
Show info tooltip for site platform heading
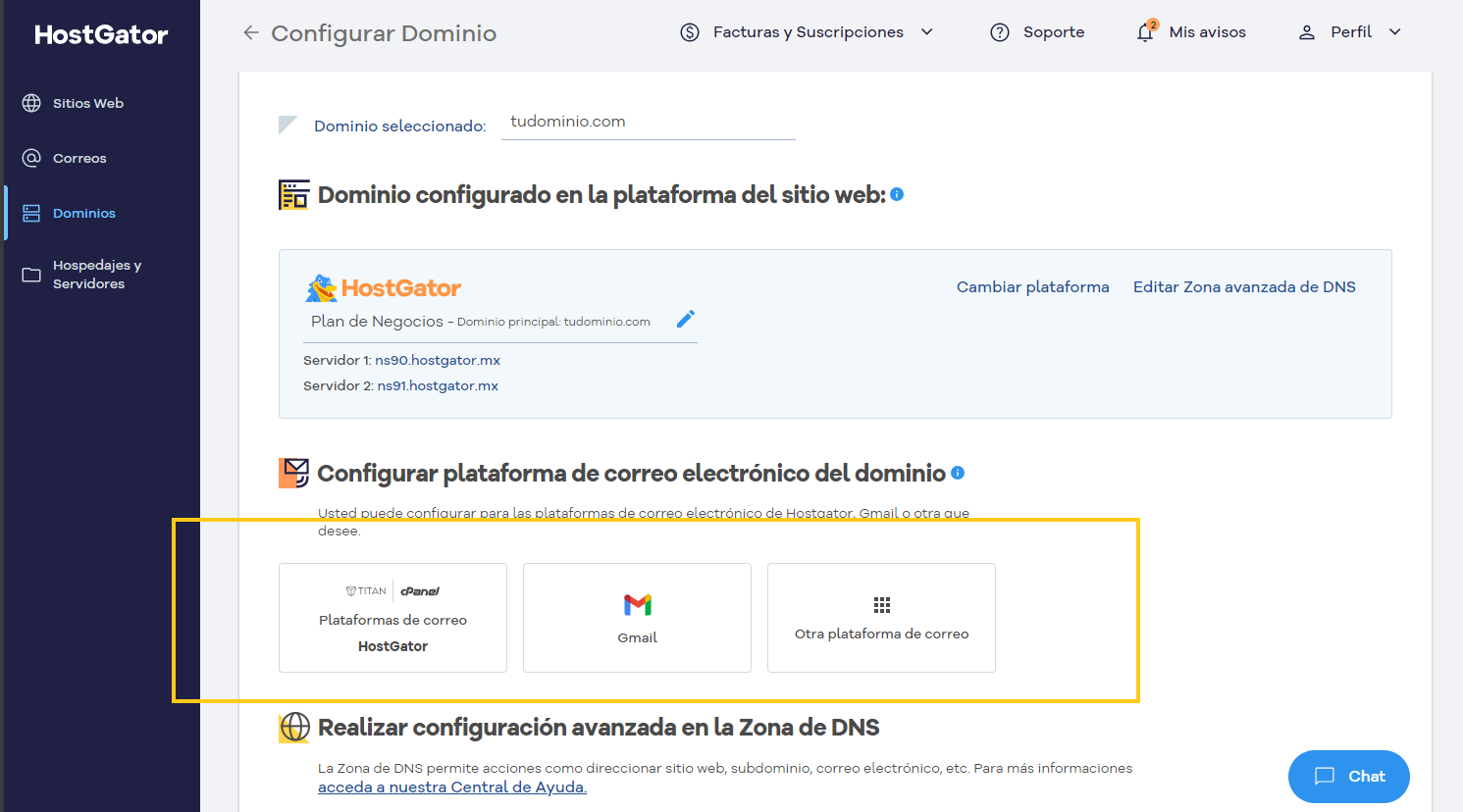point(897,194)
